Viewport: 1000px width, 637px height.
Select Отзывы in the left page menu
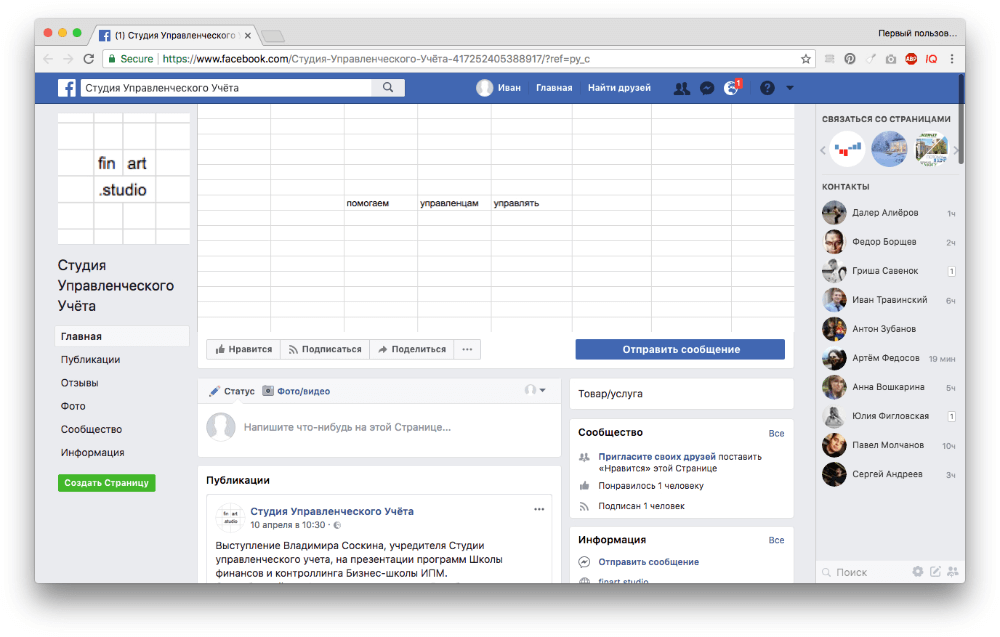pyautogui.click(x=79, y=383)
